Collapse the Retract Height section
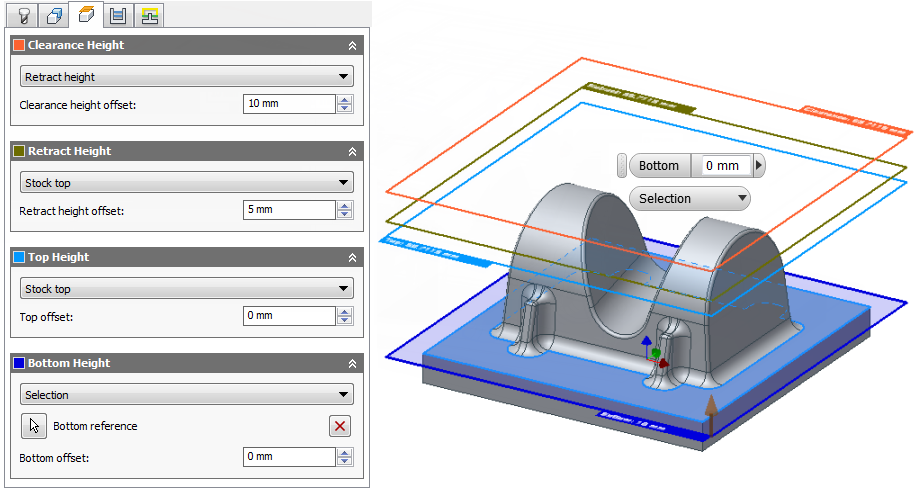Viewport: 914px width, 488px height. click(x=352, y=152)
